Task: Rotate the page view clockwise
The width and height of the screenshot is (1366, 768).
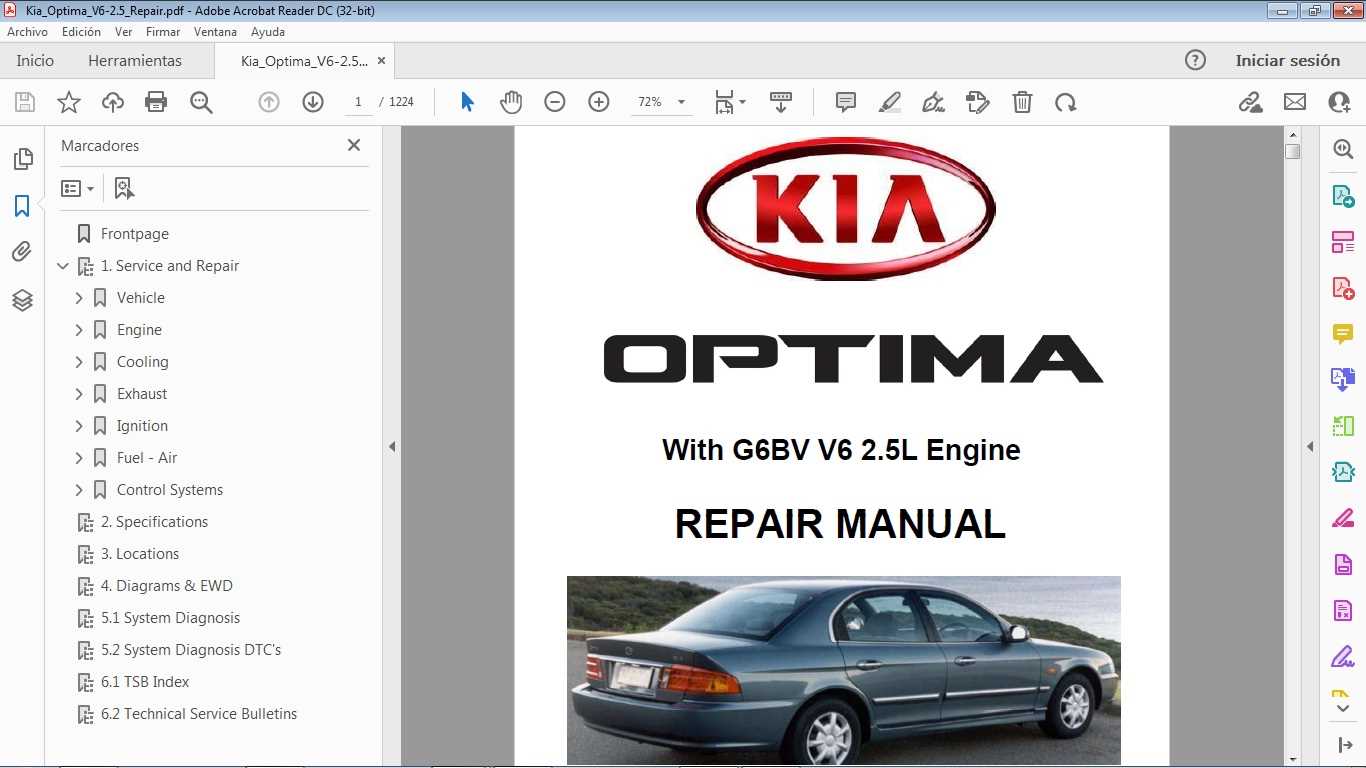Action: tap(1066, 102)
